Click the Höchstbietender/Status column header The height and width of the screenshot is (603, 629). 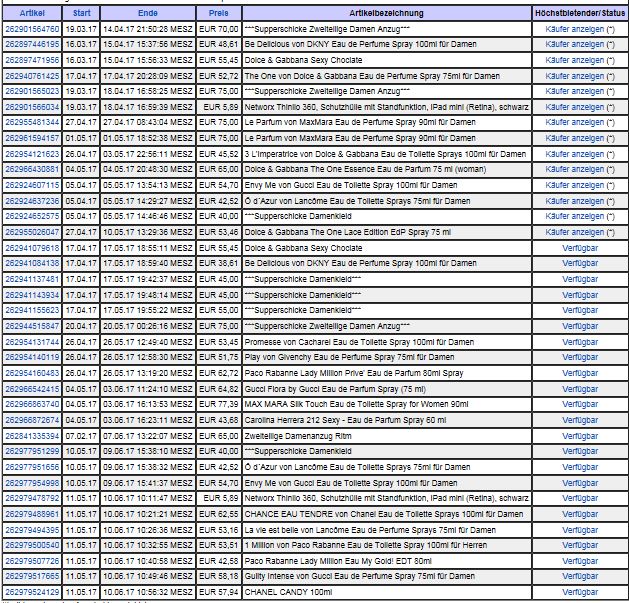pos(580,13)
